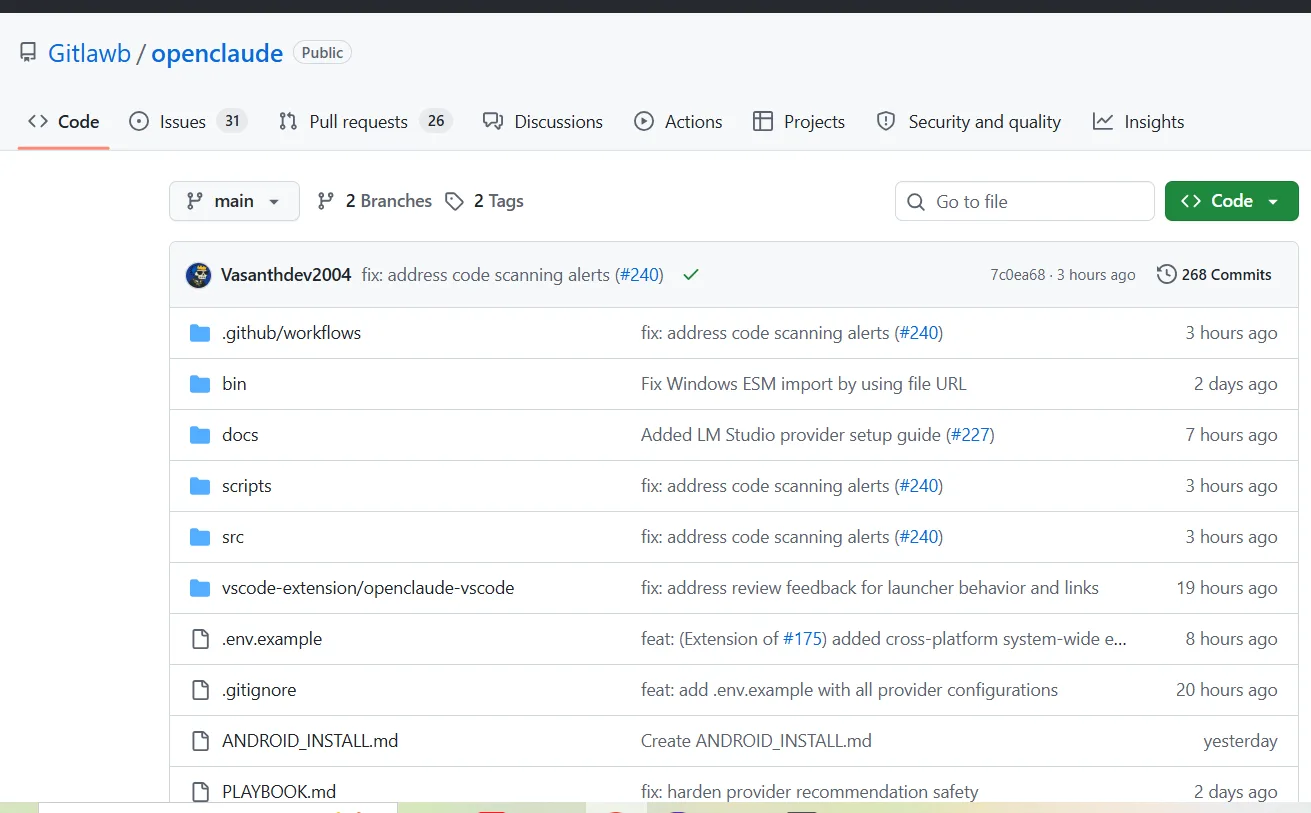Open the ANDROID_INSTALL.md file
1311x813 pixels.
pos(310,741)
